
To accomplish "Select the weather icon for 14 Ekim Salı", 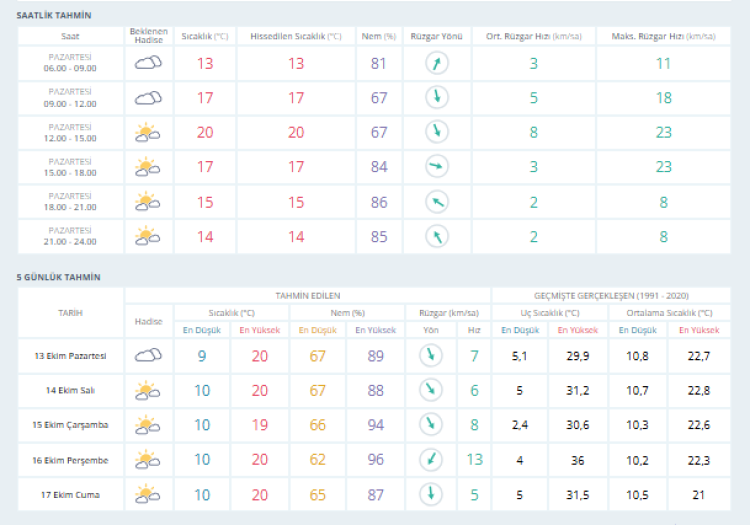I will [x=148, y=390].
